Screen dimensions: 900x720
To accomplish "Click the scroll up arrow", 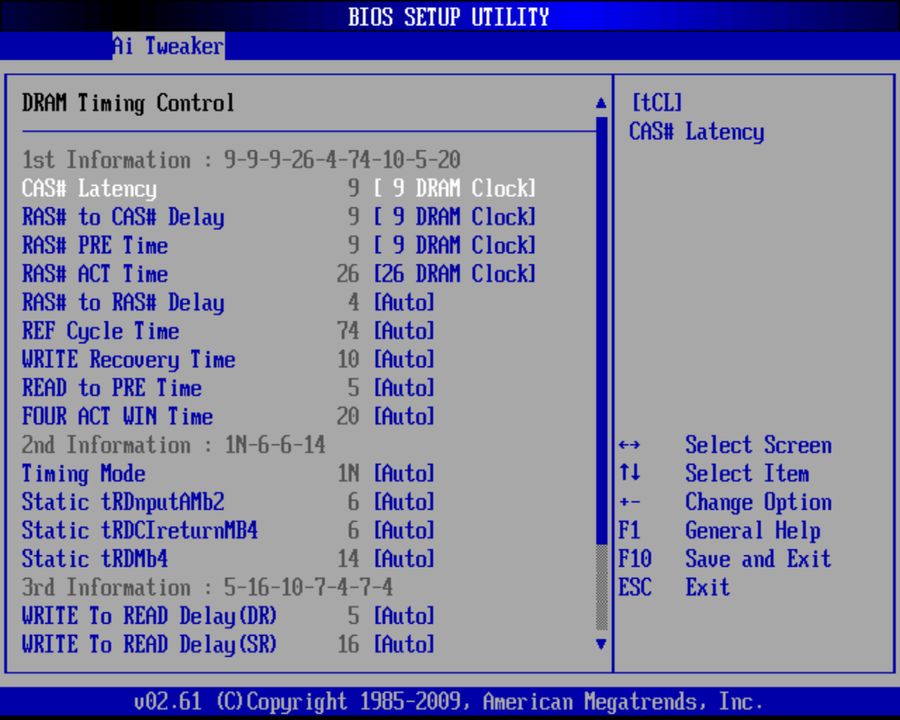I will tap(601, 103).
